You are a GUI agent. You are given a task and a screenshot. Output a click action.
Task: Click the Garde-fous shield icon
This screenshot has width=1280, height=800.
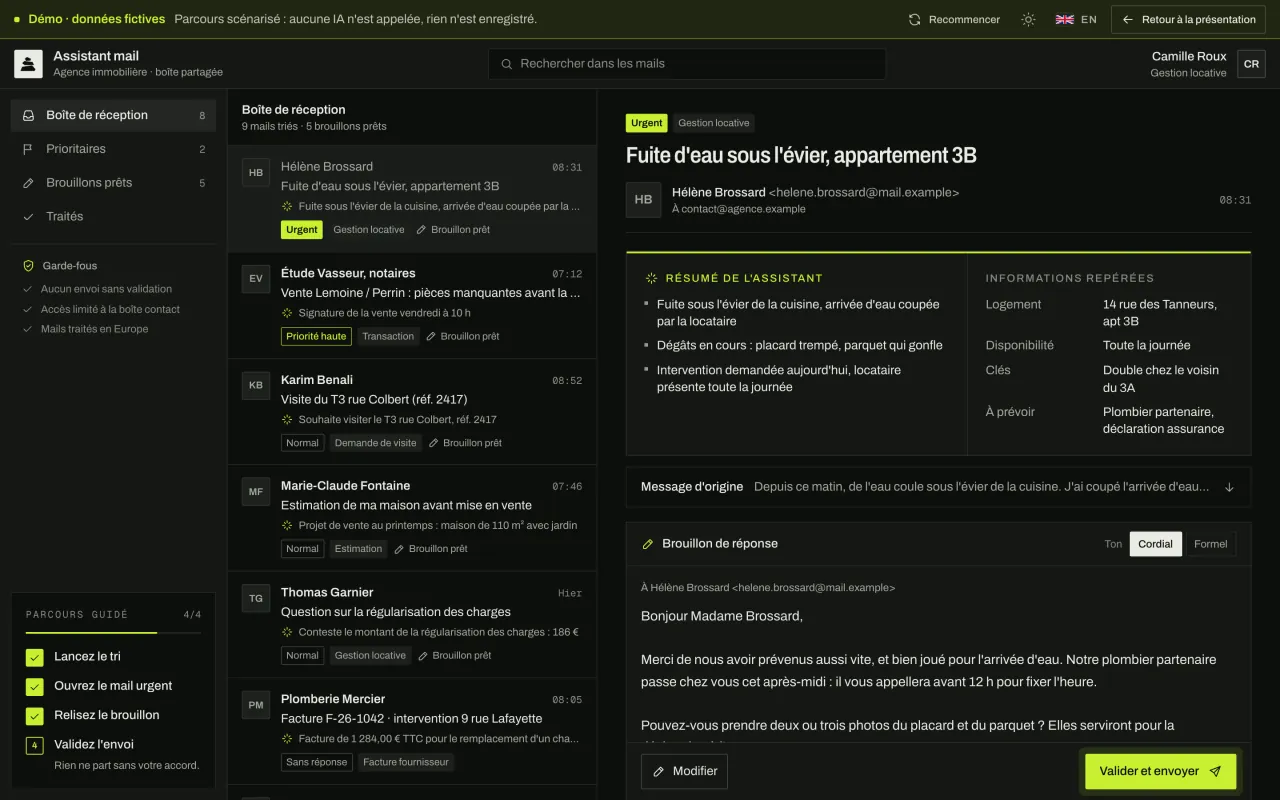click(x=29, y=266)
